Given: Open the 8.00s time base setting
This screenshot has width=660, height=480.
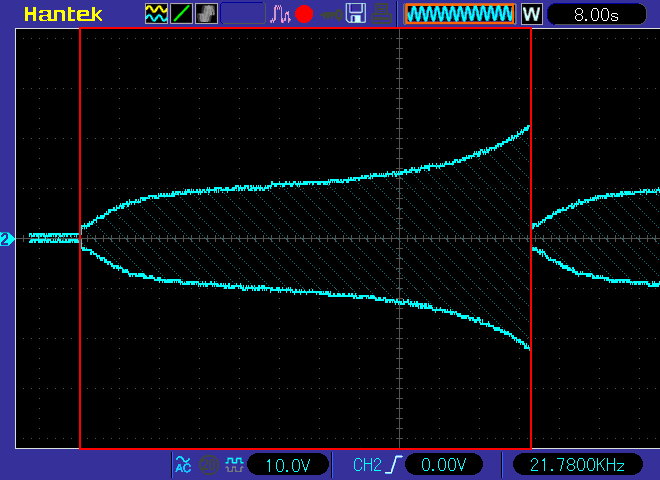Looking at the screenshot, I should tap(596, 15).
